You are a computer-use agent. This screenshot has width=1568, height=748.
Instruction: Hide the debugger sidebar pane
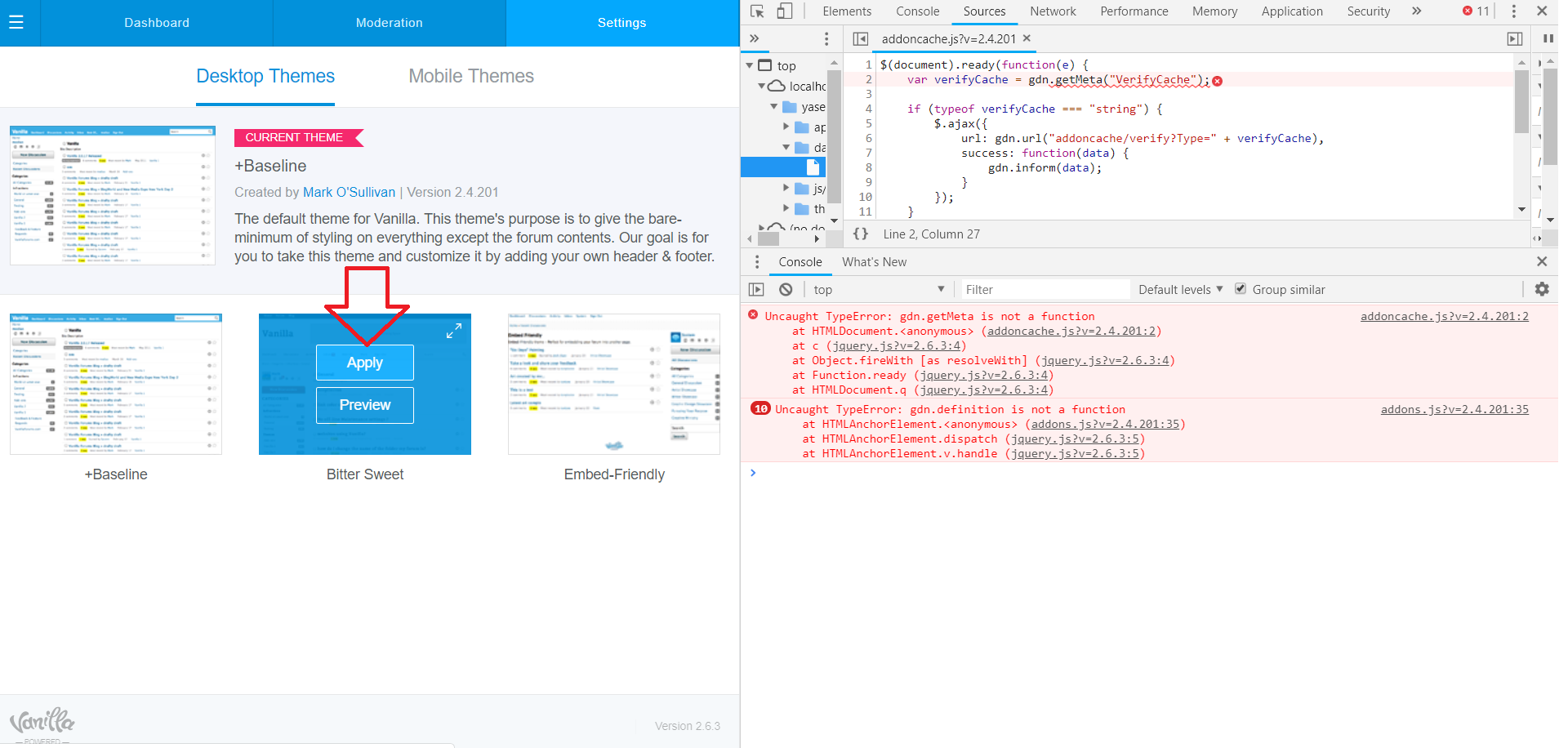(x=1515, y=38)
